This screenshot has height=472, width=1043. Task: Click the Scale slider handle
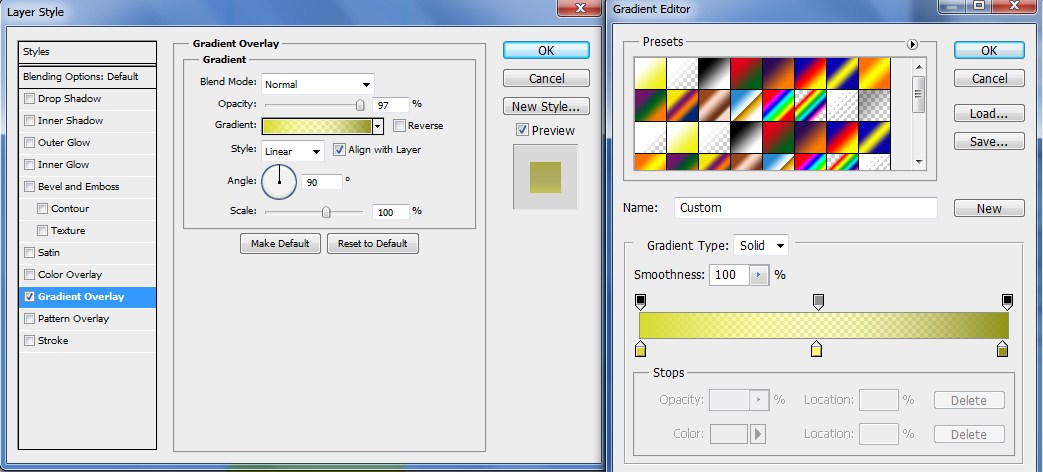(326, 212)
